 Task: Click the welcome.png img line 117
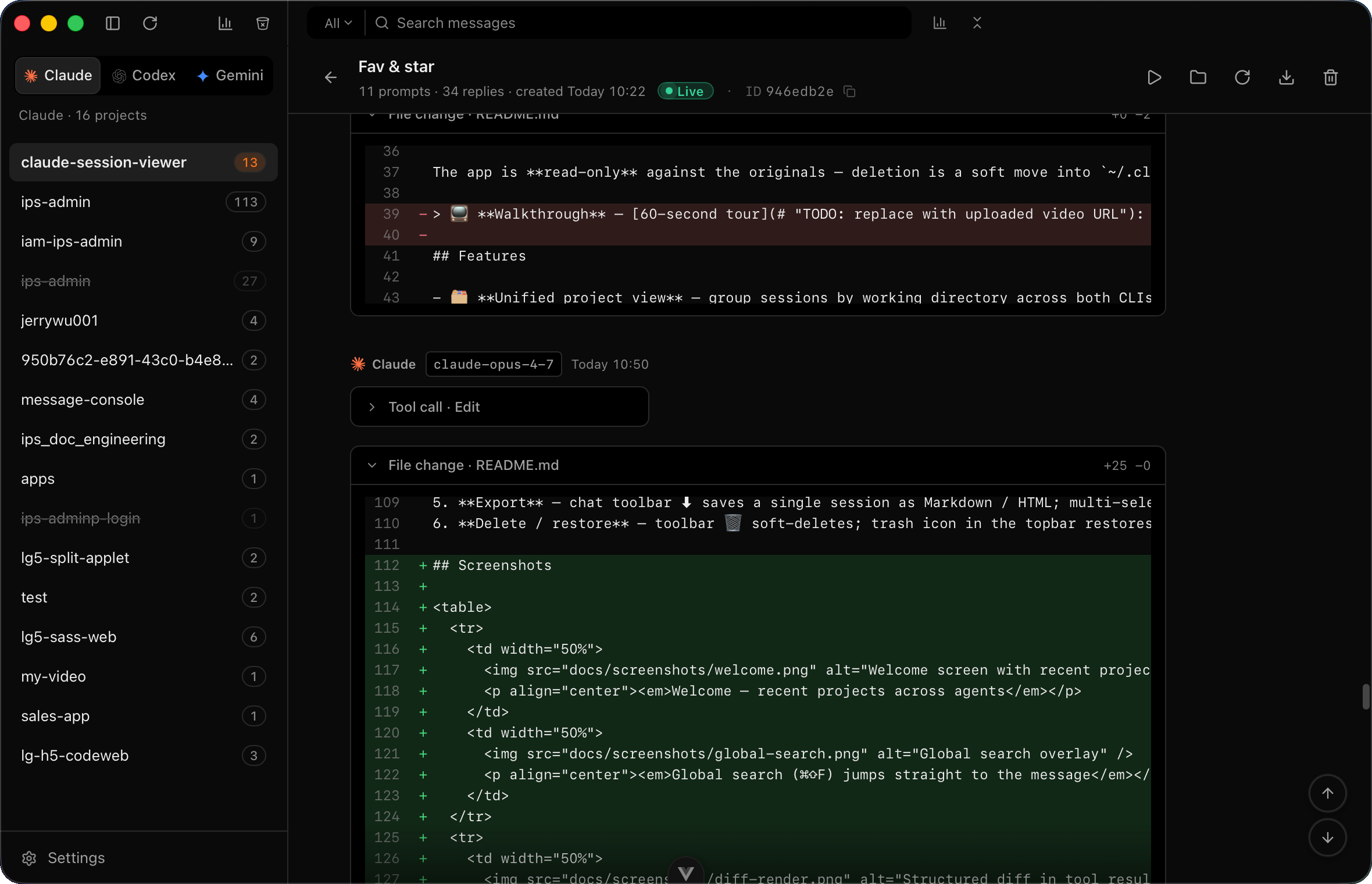click(758, 670)
